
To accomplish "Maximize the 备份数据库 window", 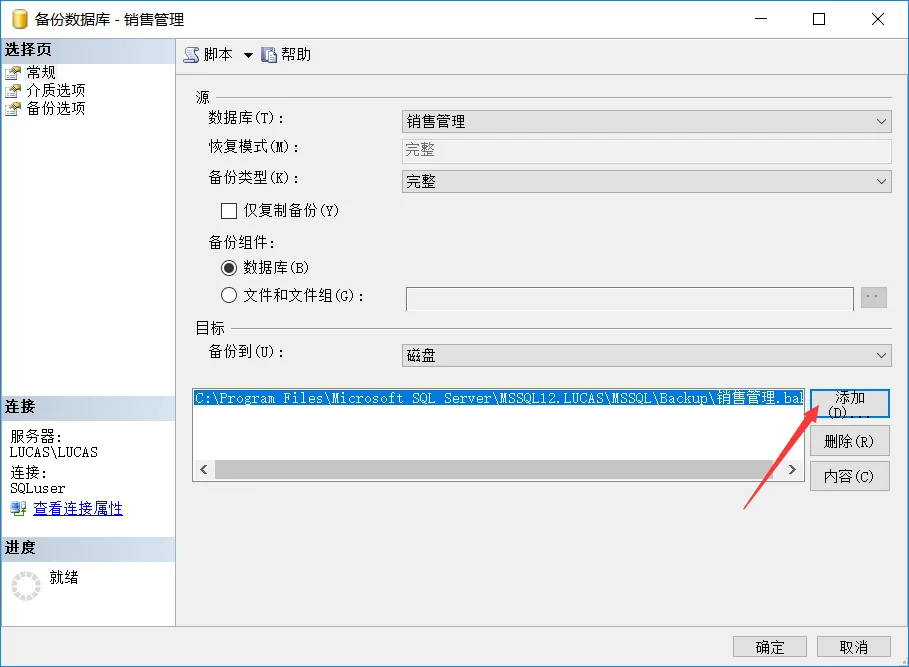I will [x=819, y=19].
